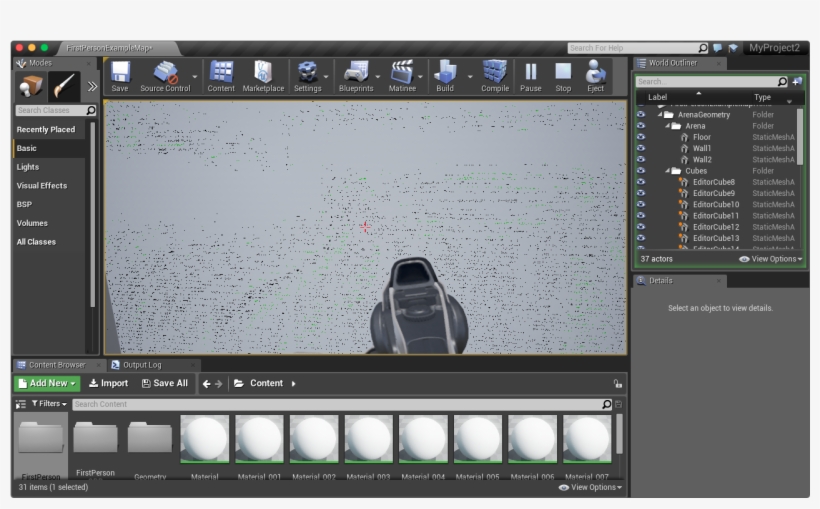
Task: Collapse the Cubes folder tree node
Action: point(667,171)
